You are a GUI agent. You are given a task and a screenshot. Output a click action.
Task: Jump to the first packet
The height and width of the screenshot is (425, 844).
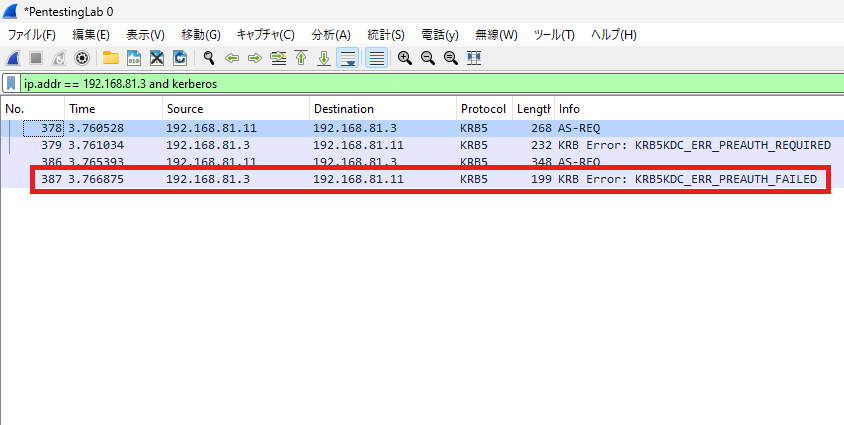point(301,58)
